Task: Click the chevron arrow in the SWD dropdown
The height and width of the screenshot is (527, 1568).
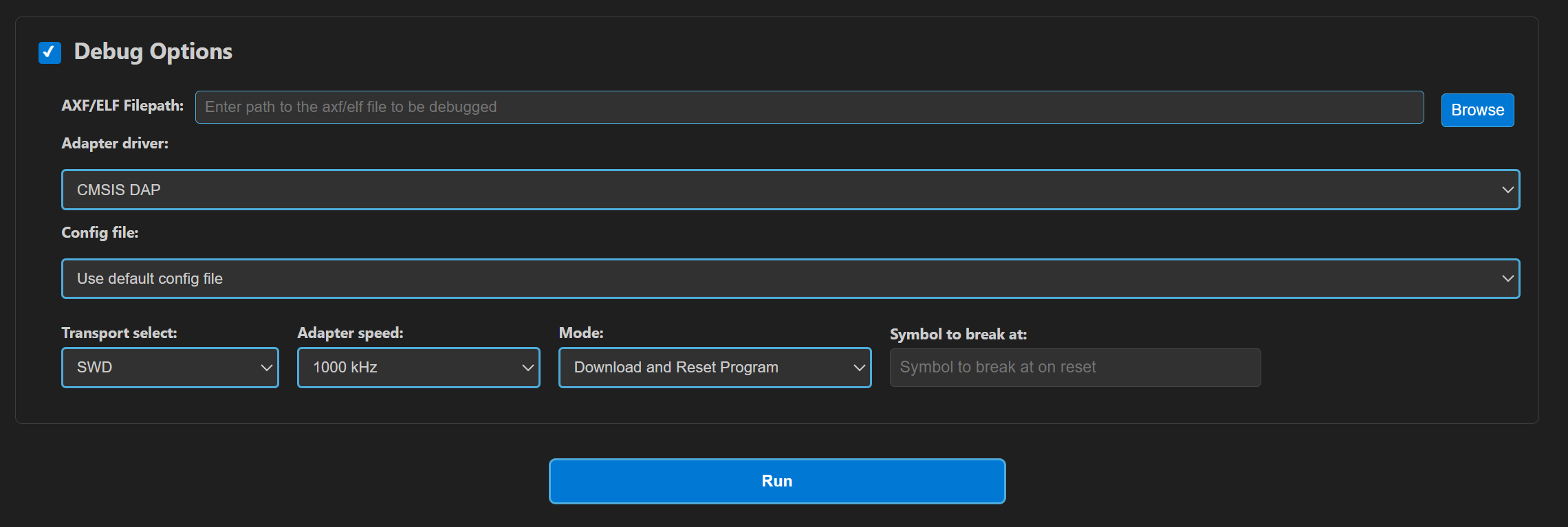Action: [x=266, y=368]
